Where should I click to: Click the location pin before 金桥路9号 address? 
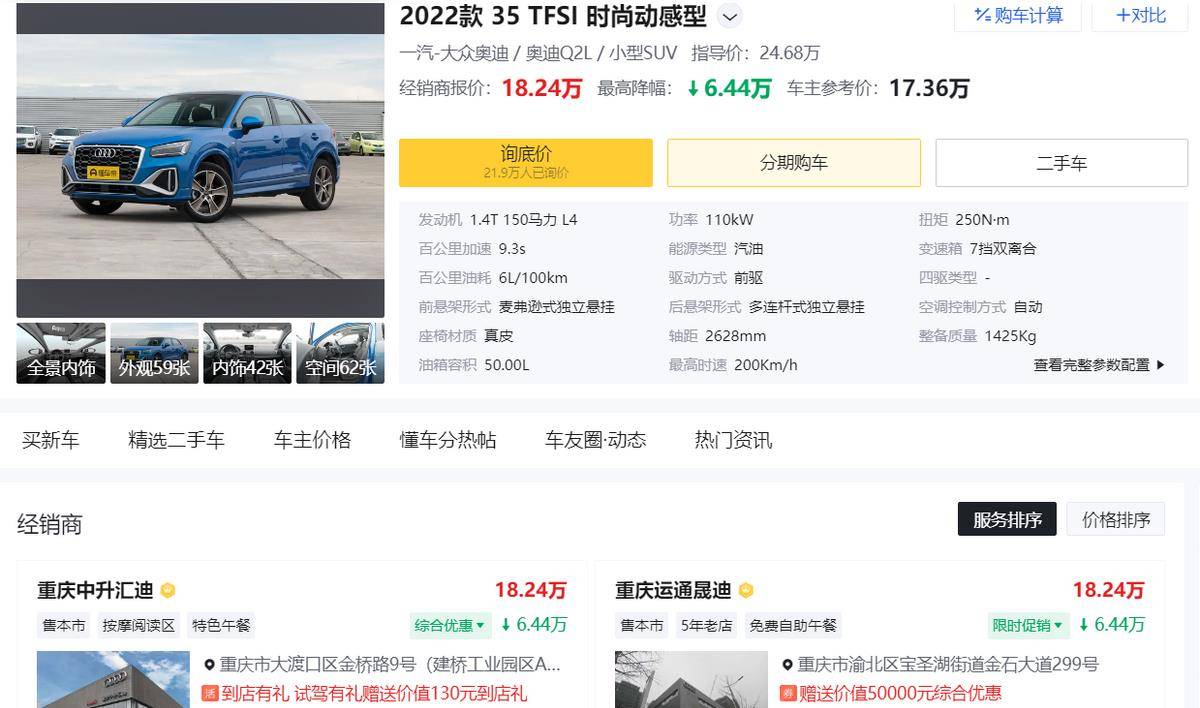(x=208, y=663)
